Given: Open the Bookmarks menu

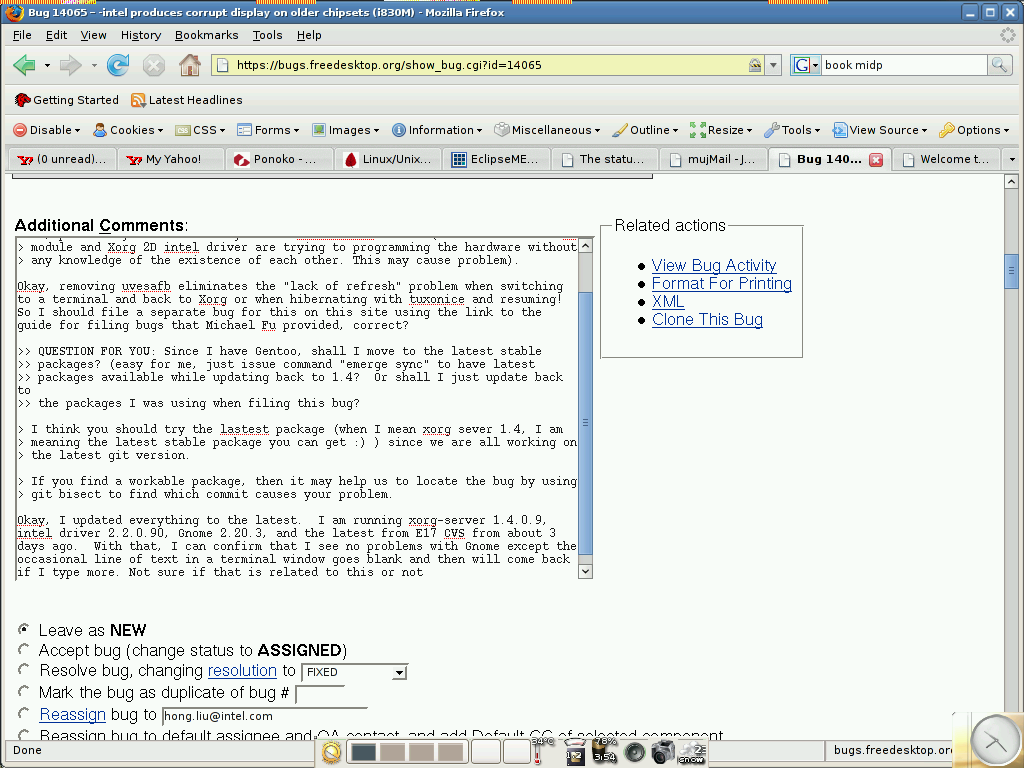Looking at the screenshot, I should click(206, 35).
